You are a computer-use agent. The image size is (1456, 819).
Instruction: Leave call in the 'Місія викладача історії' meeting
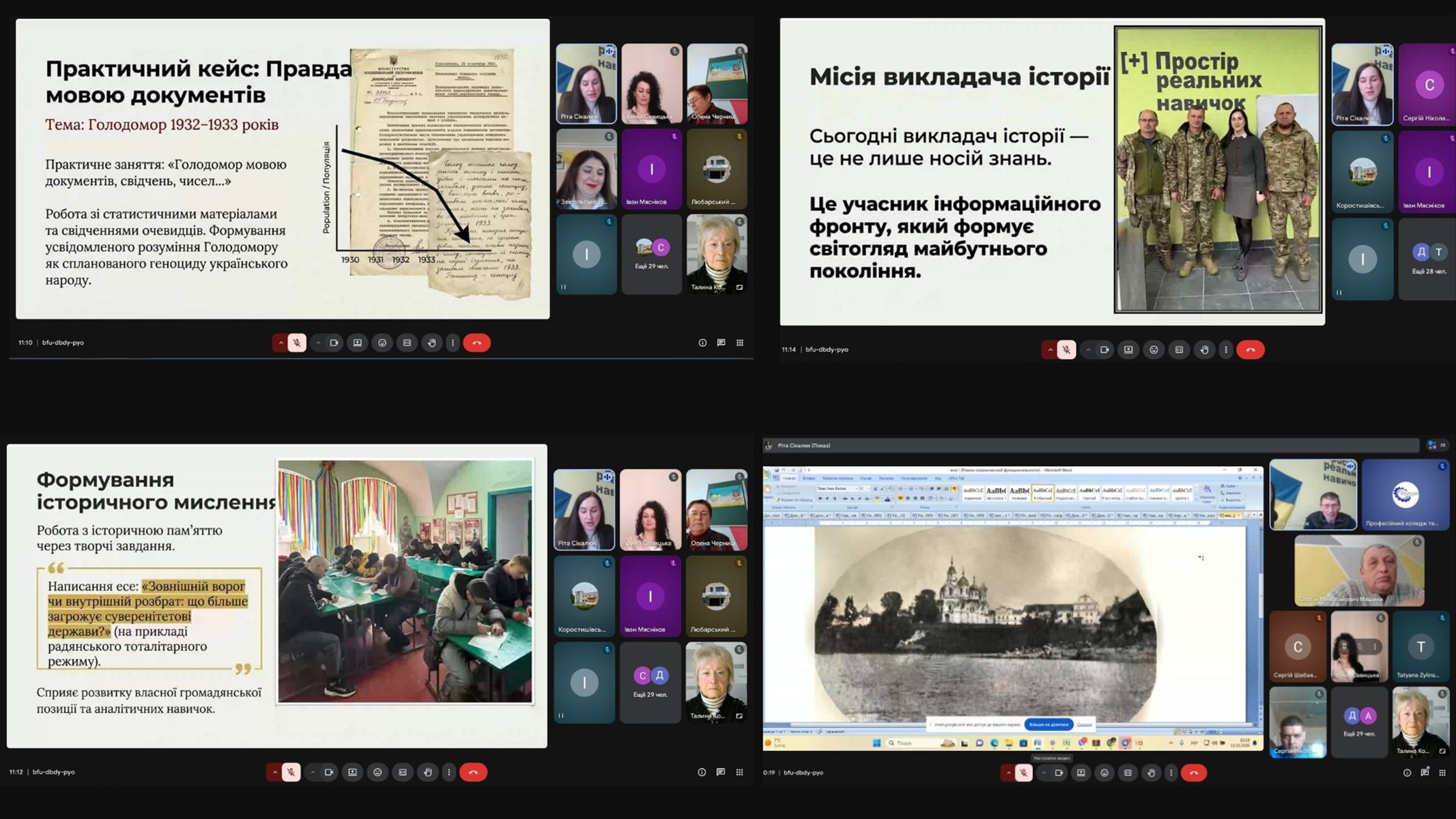click(x=1250, y=349)
